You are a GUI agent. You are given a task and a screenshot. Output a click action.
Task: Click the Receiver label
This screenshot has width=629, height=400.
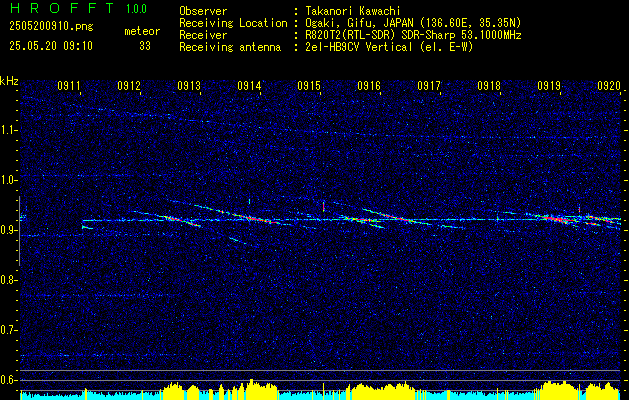203,35
